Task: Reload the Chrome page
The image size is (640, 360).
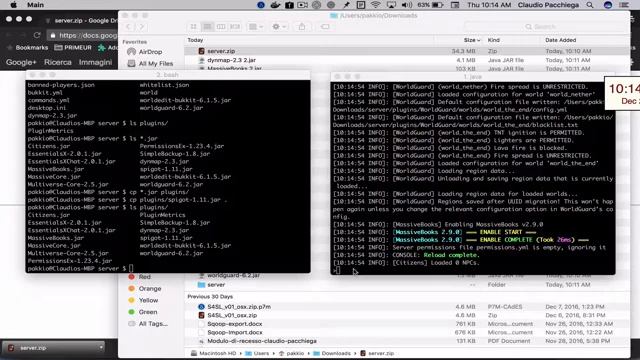Action: click(37, 36)
